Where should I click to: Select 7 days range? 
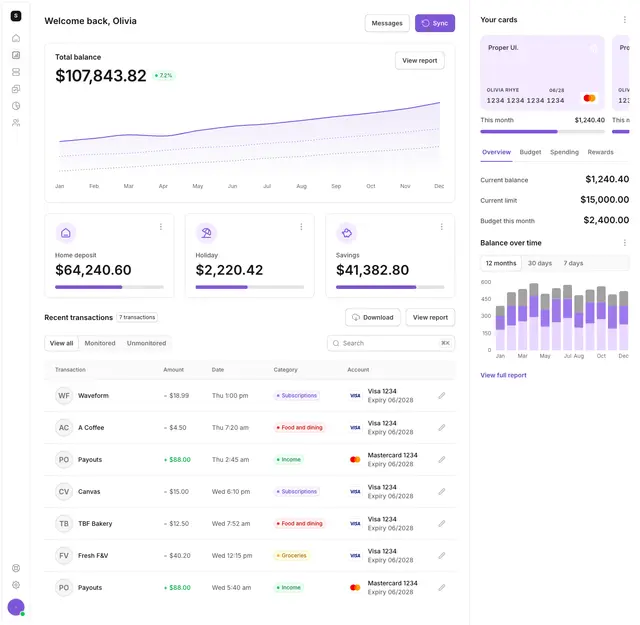click(573, 263)
